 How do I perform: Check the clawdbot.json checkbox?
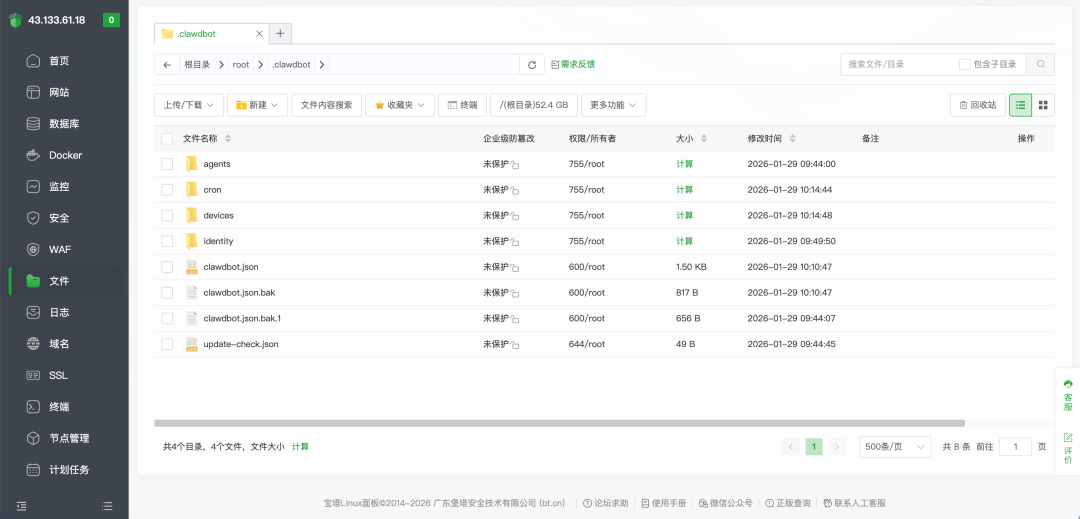167,267
